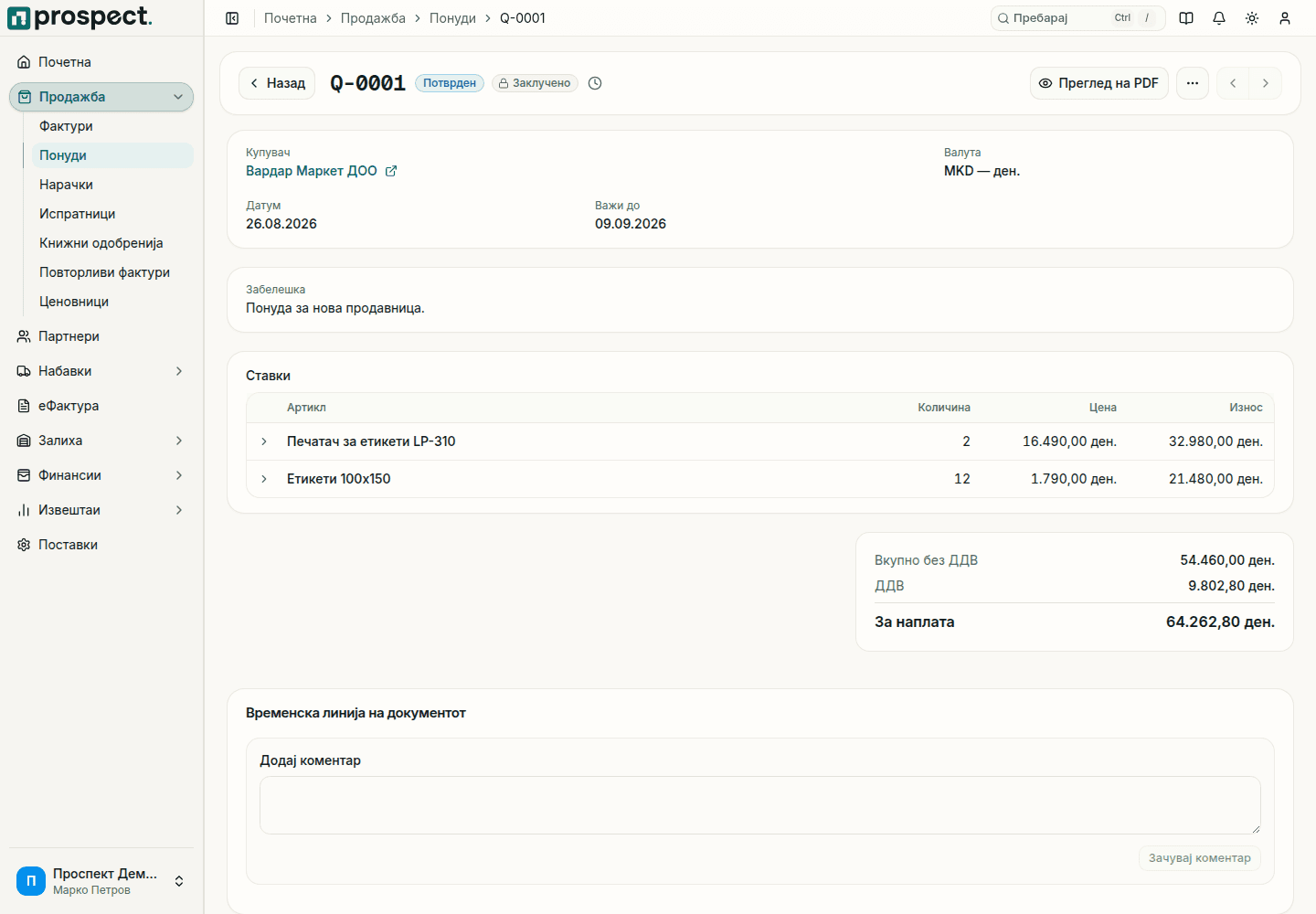
Task: Click the Додај коментар text area
Action: coord(760,805)
